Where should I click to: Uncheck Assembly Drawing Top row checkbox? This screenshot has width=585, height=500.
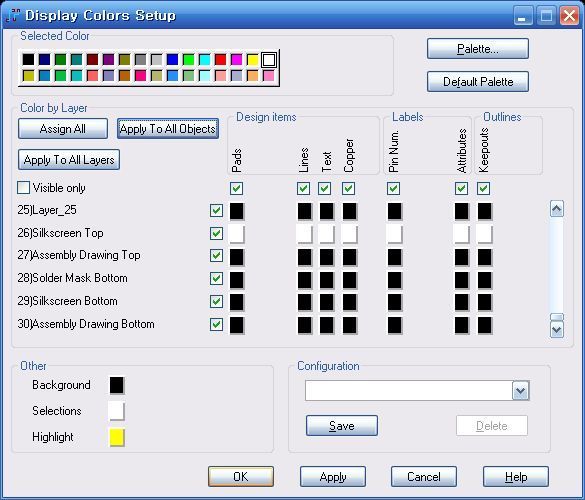pyautogui.click(x=216, y=256)
